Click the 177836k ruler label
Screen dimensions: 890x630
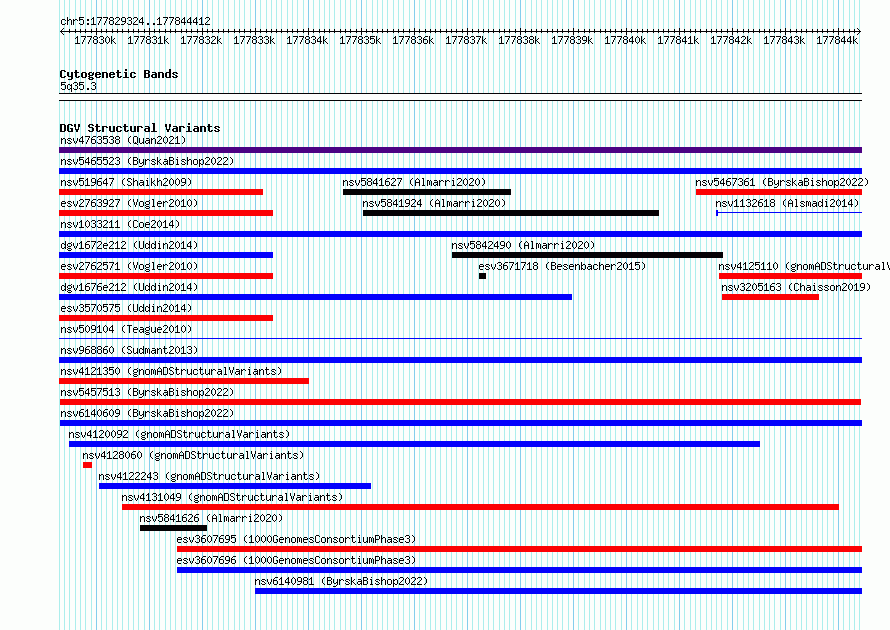[413, 40]
